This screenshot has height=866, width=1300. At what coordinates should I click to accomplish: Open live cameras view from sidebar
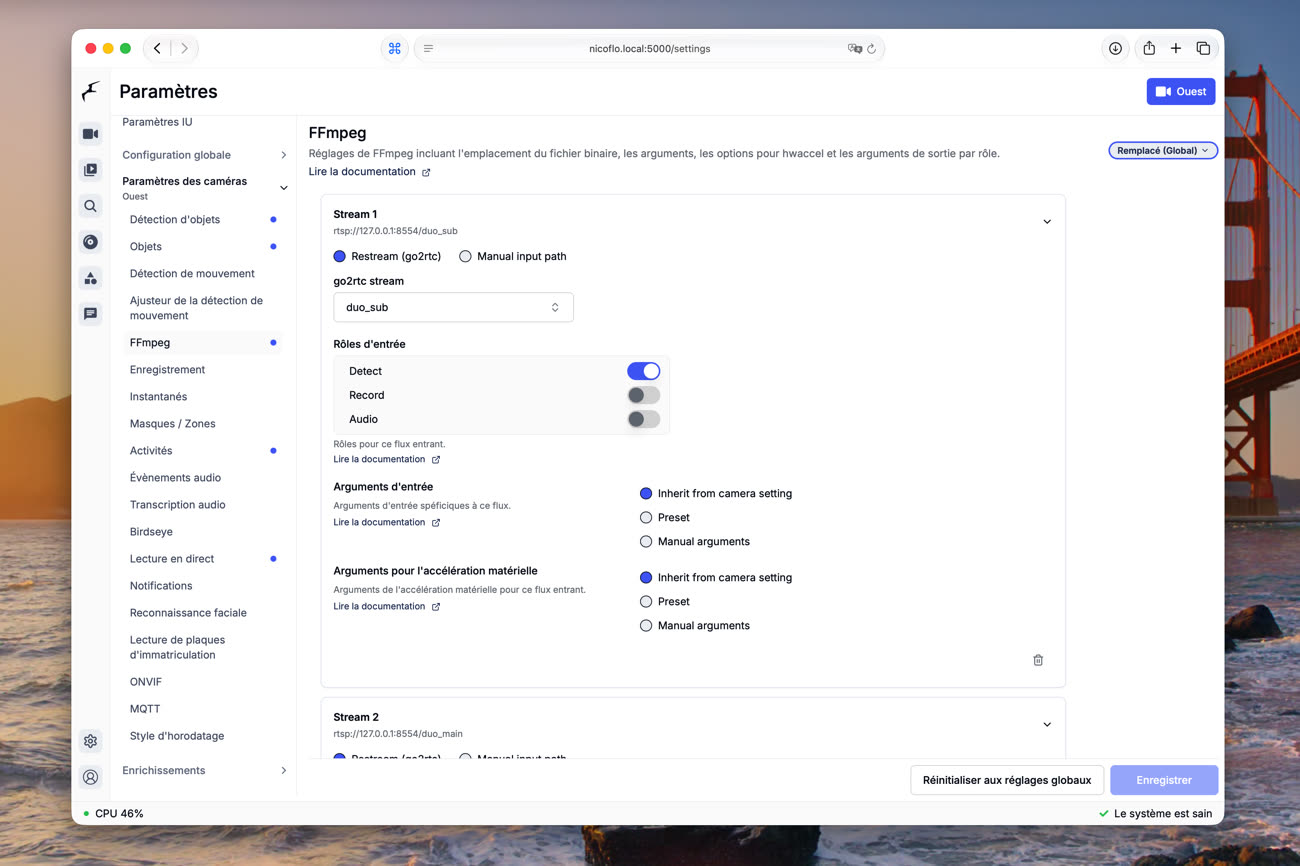click(x=90, y=134)
